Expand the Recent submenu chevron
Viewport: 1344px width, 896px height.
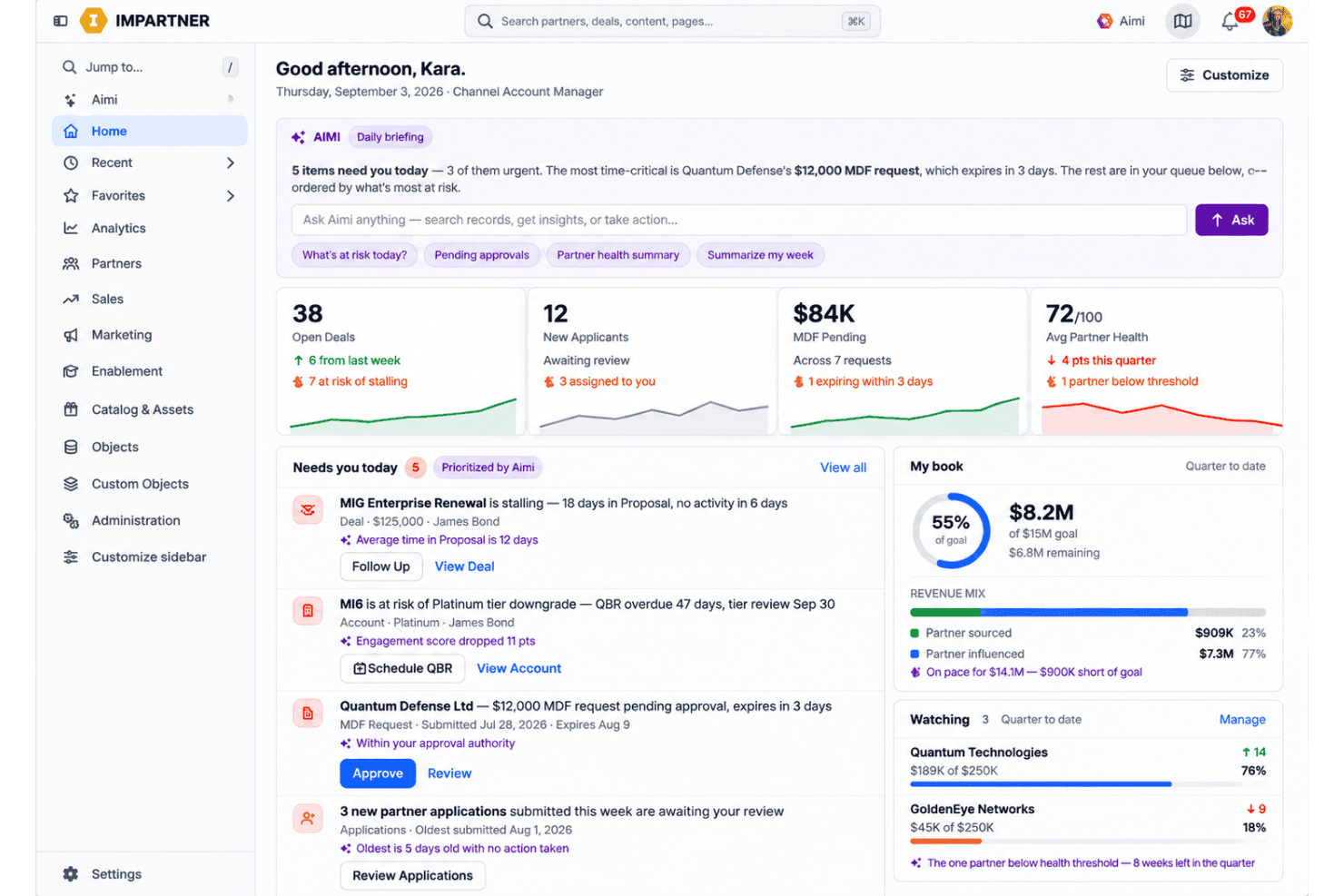point(231,162)
